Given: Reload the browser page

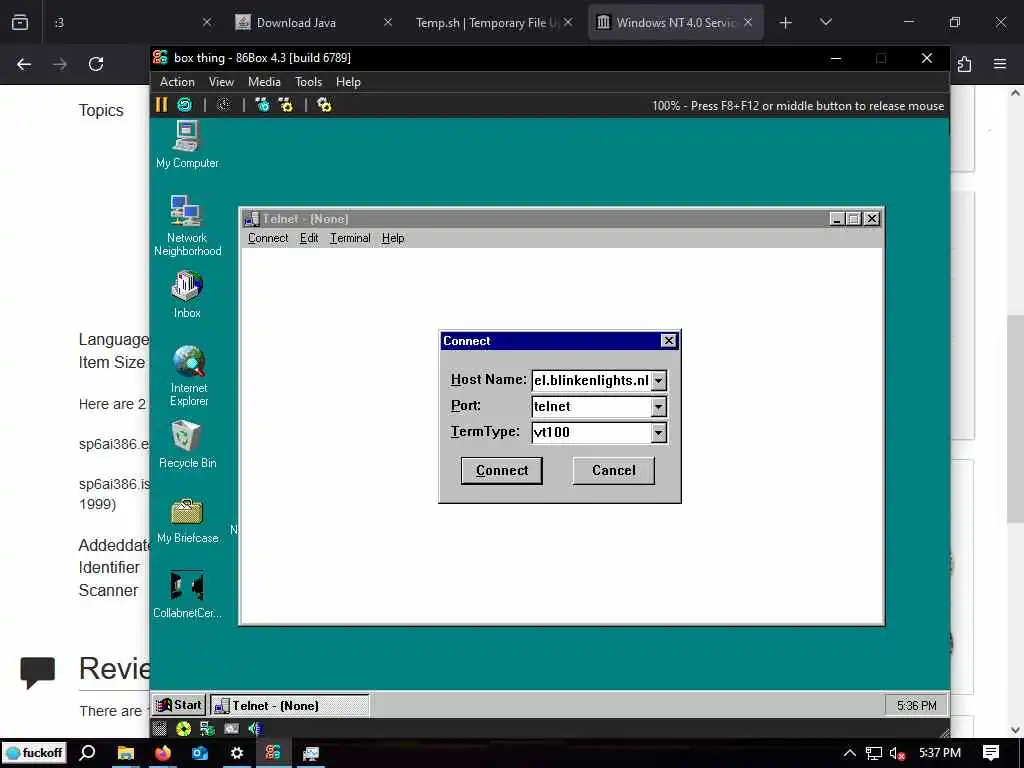Looking at the screenshot, I should (96, 64).
